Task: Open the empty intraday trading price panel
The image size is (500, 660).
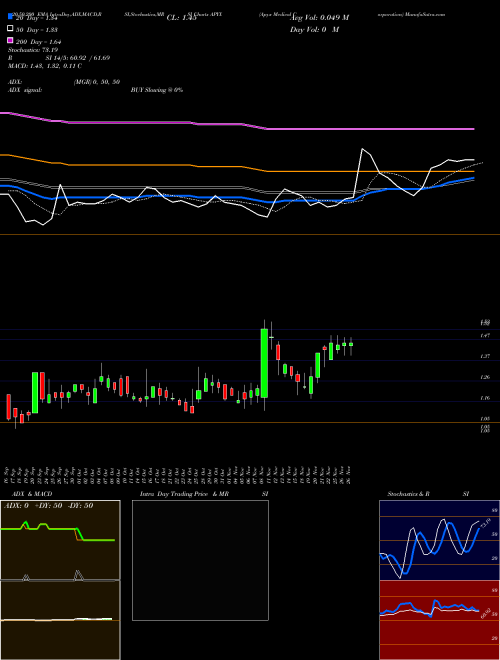Action: coord(200,560)
